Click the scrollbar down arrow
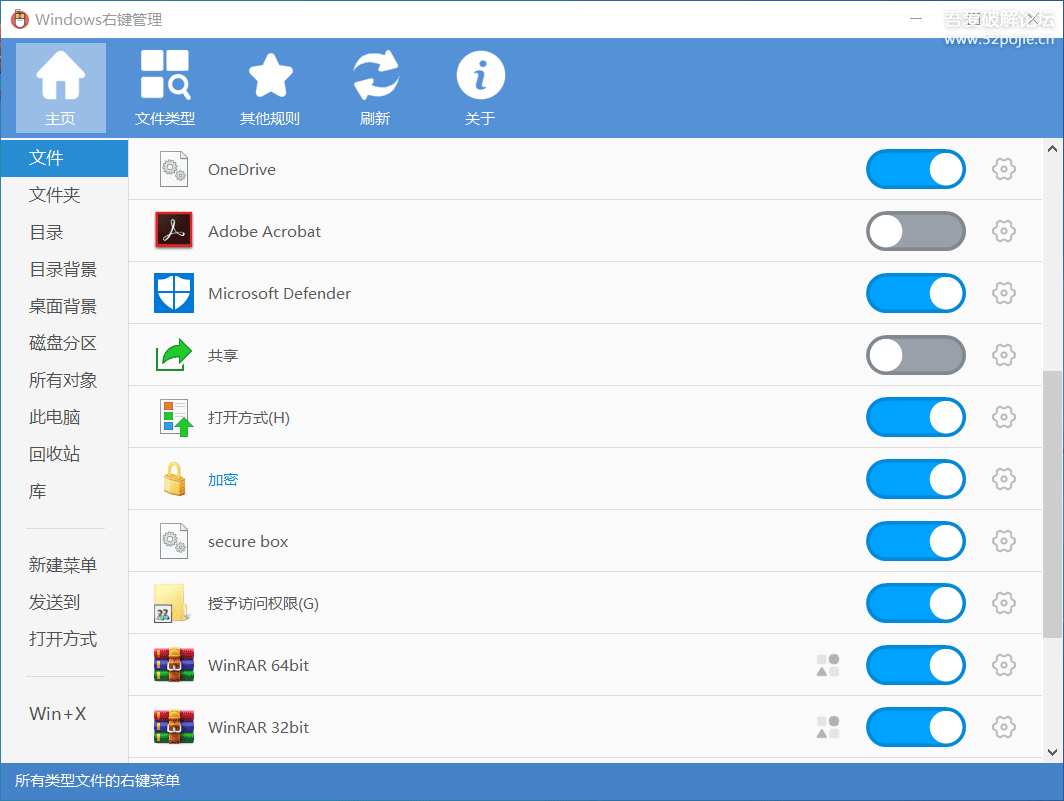The width and height of the screenshot is (1064, 801). click(x=1052, y=751)
